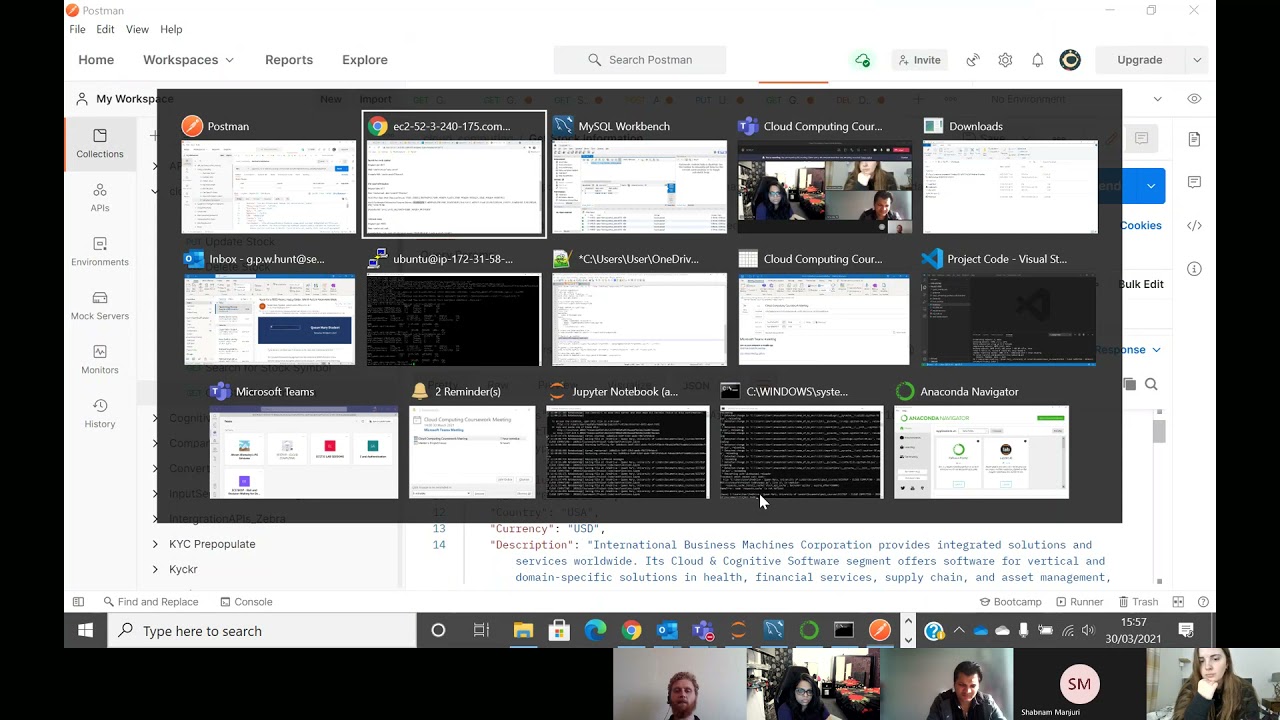Viewport: 1280px width, 720px height.
Task: Open the Mock Servers sidebar panel
Action: point(100,306)
